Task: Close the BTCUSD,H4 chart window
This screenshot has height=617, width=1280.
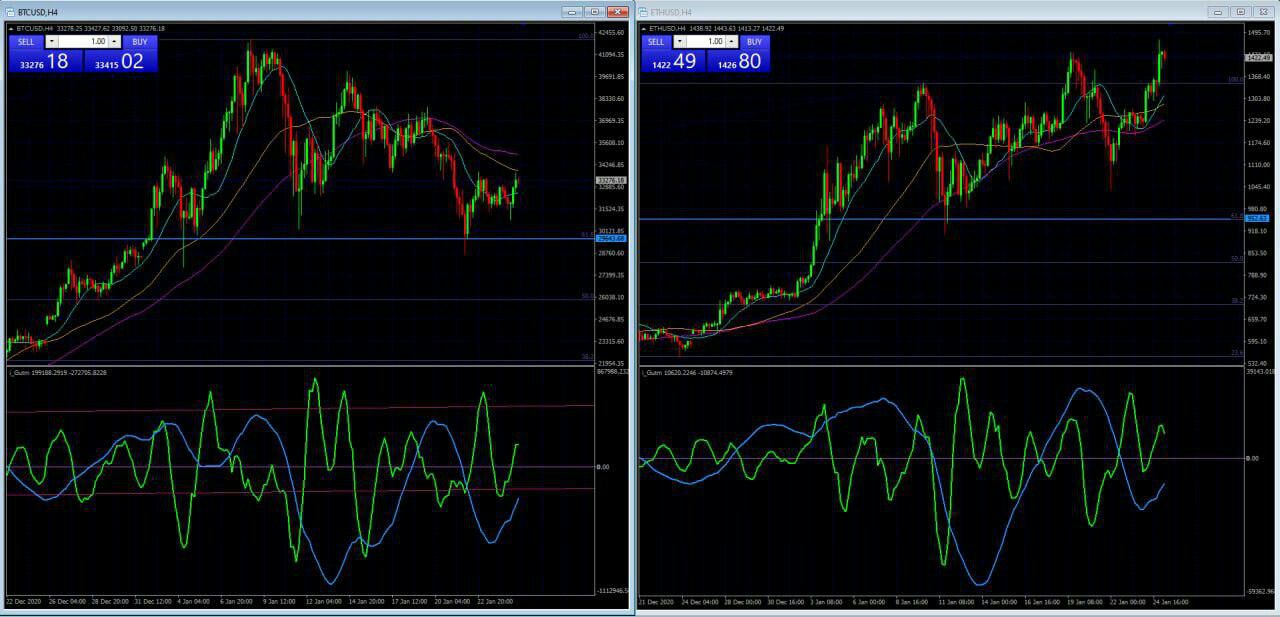Action: (617, 12)
